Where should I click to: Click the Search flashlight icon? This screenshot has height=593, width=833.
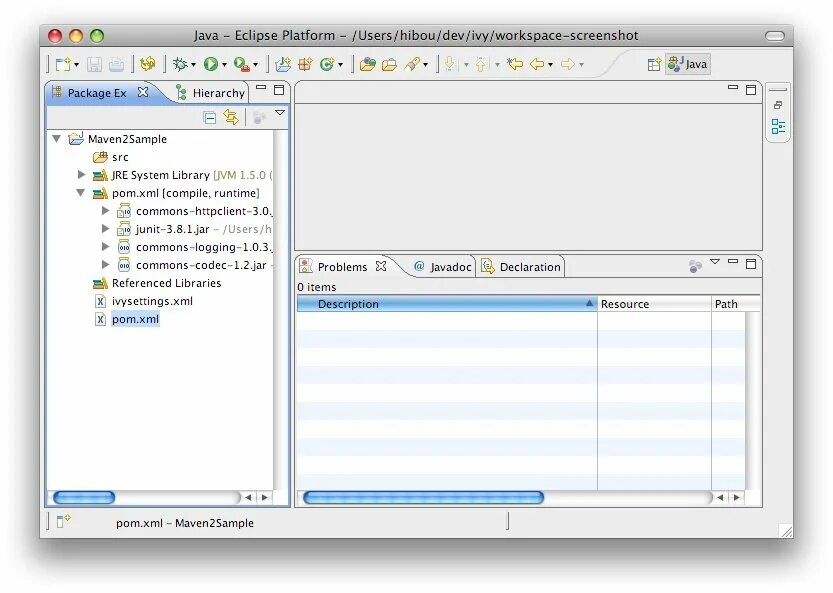pyautogui.click(x=412, y=64)
